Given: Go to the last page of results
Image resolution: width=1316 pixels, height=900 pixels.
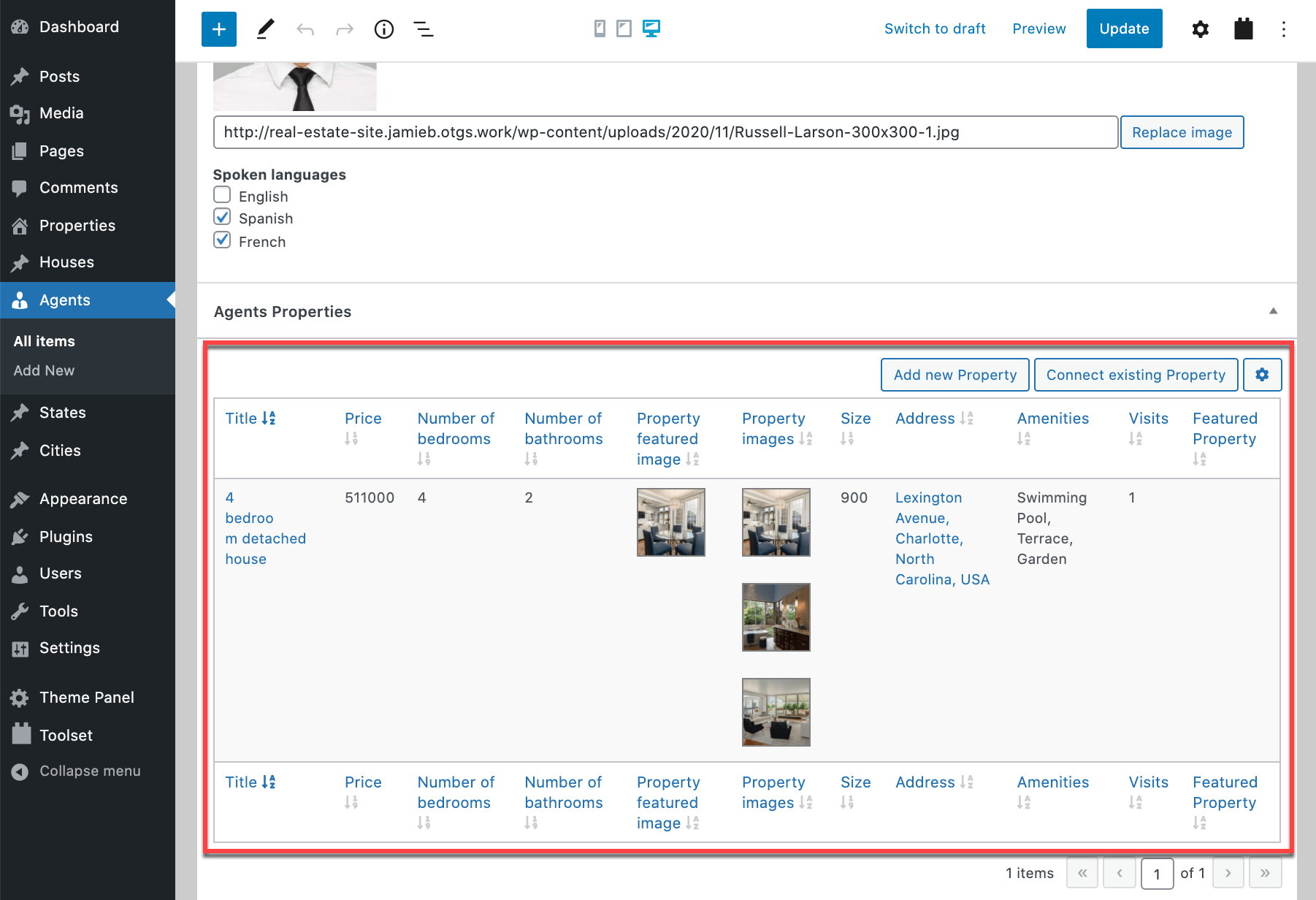Looking at the screenshot, I should click(x=1265, y=873).
